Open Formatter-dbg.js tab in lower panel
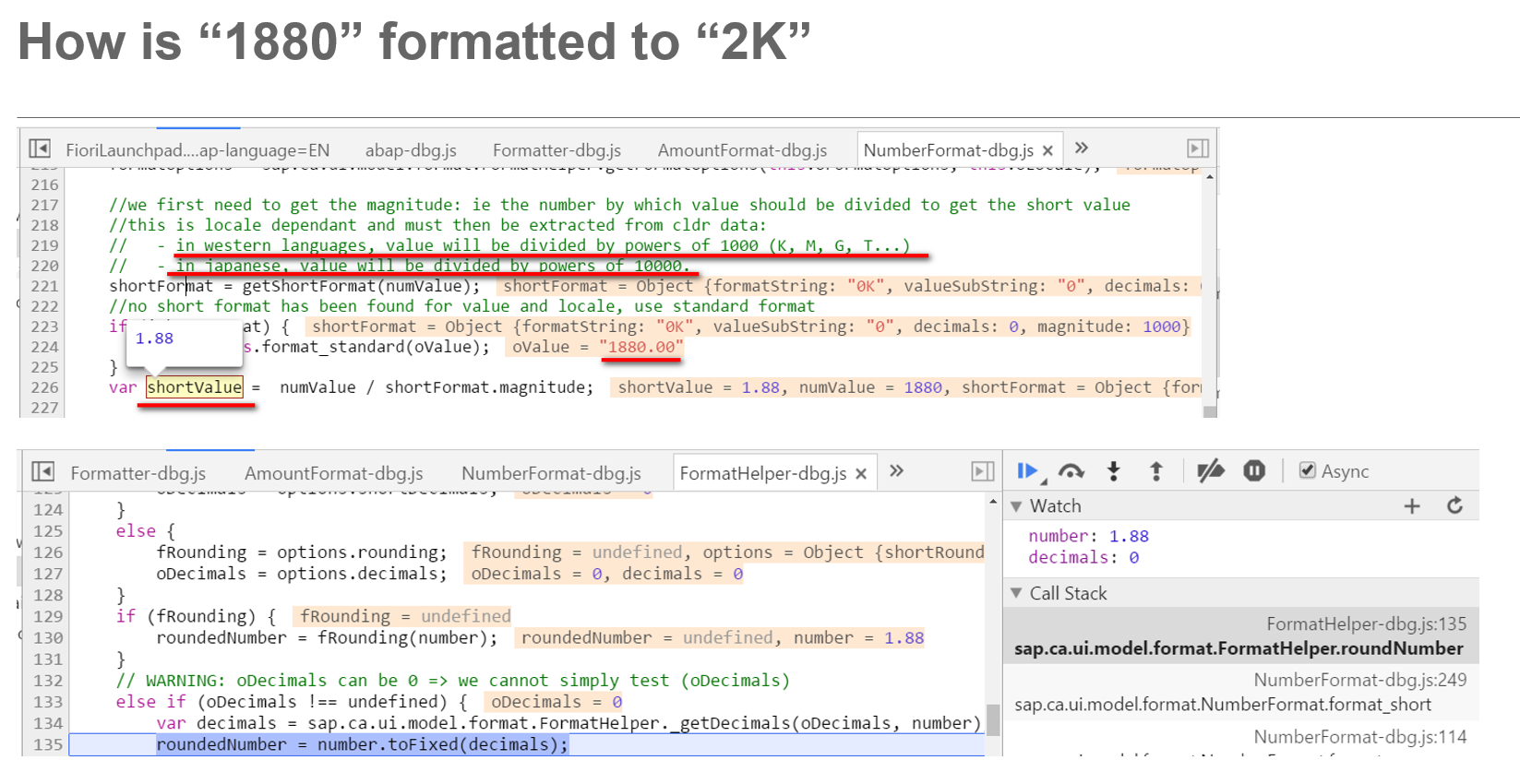Viewport: 1520px width, 784px height. (x=138, y=473)
